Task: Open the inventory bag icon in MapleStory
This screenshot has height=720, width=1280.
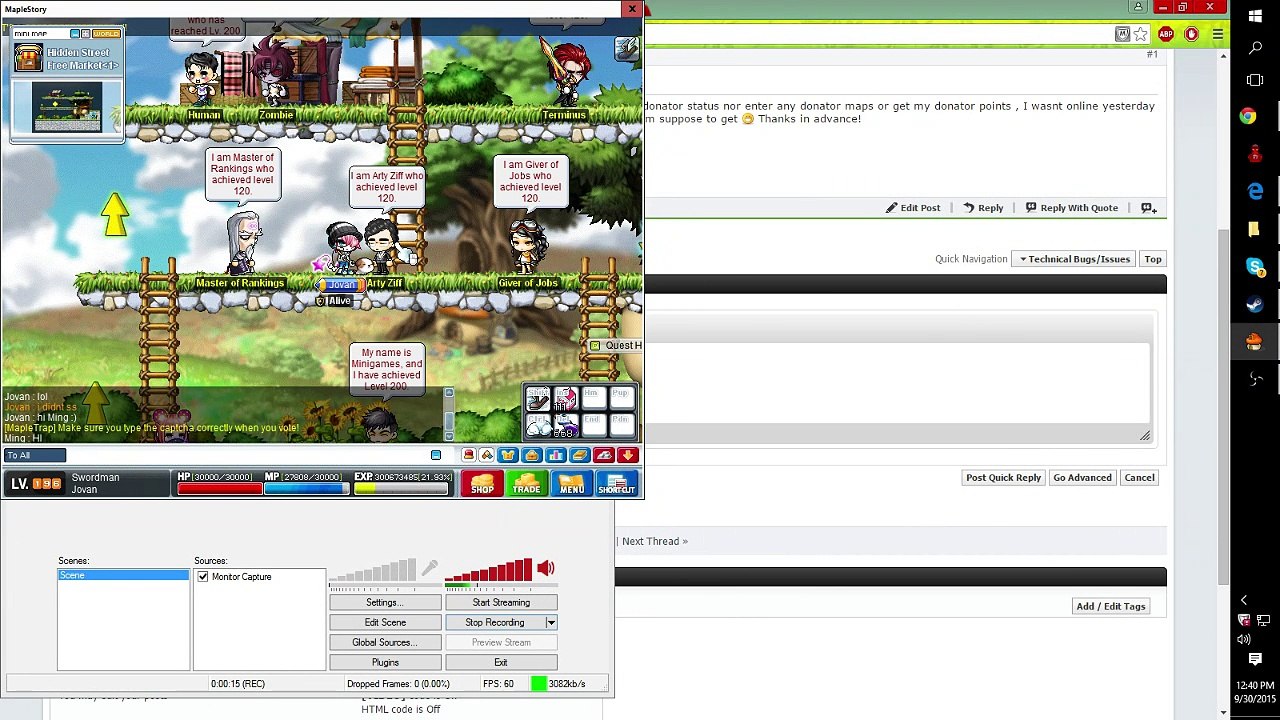Action: 531,455
